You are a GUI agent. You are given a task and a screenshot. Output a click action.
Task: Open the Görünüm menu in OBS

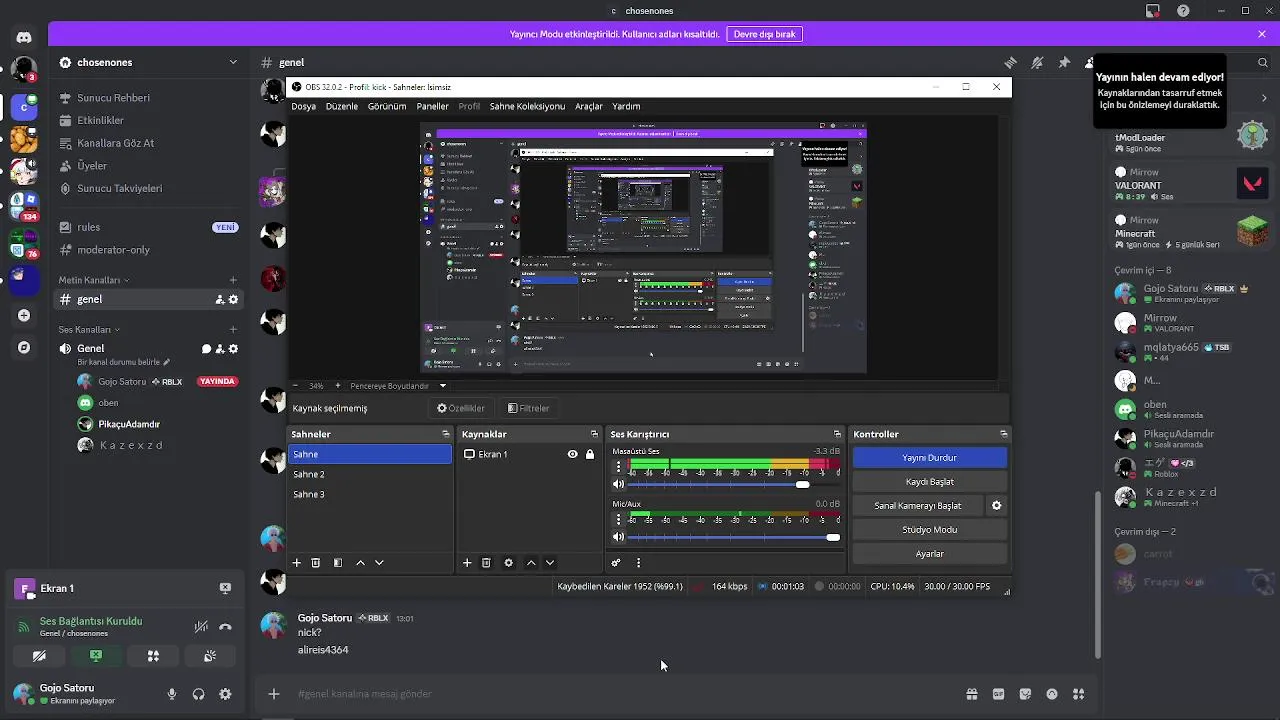[387, 106]
